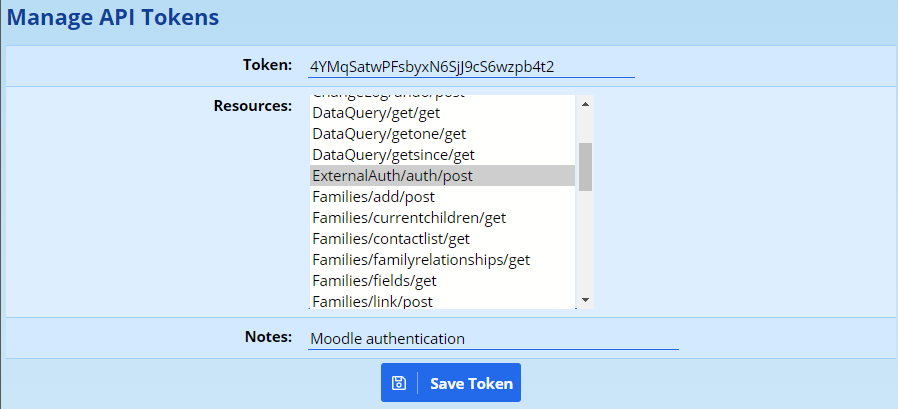Screen dimensions: 898x409
Task: Click the Notes input field
Action: 493,338
